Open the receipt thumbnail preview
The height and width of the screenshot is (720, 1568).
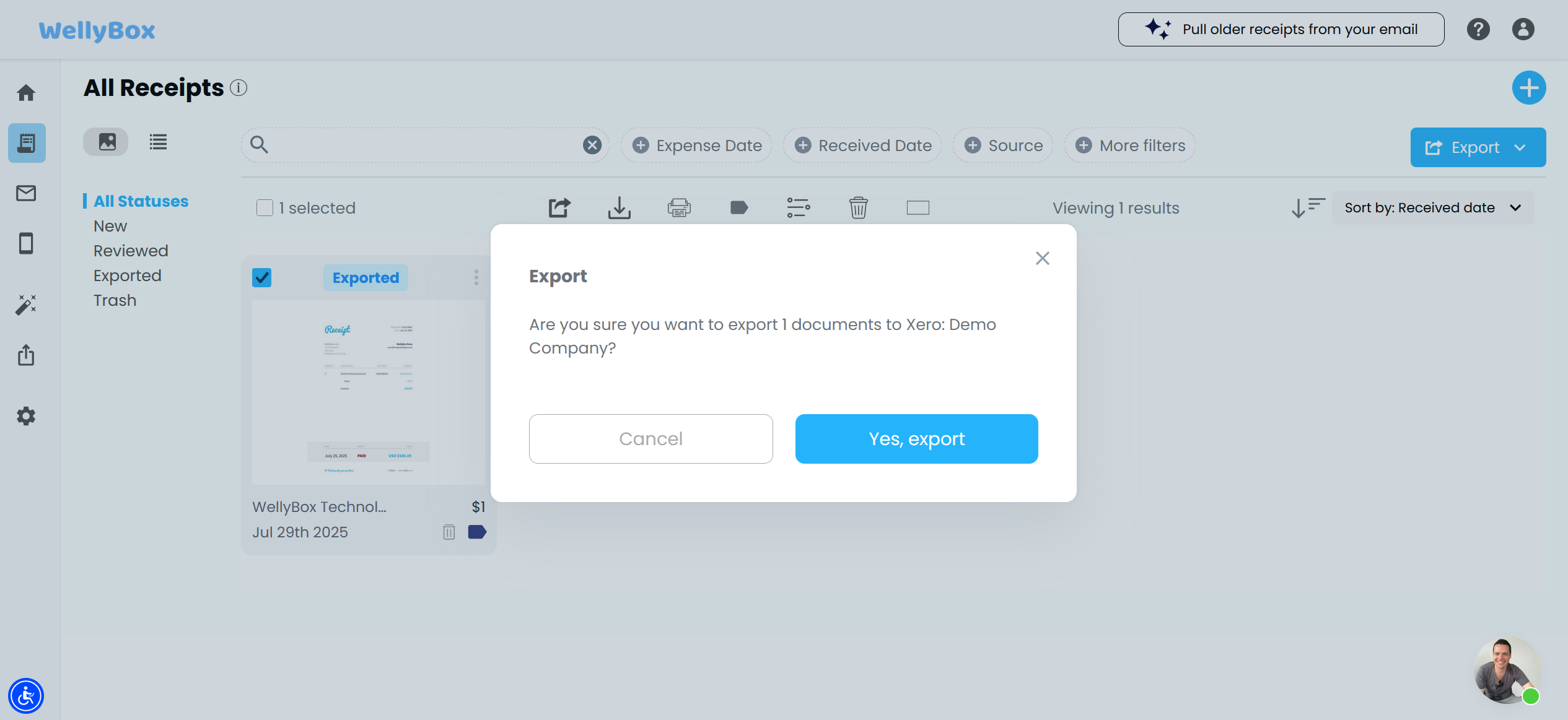coord(369,393)
